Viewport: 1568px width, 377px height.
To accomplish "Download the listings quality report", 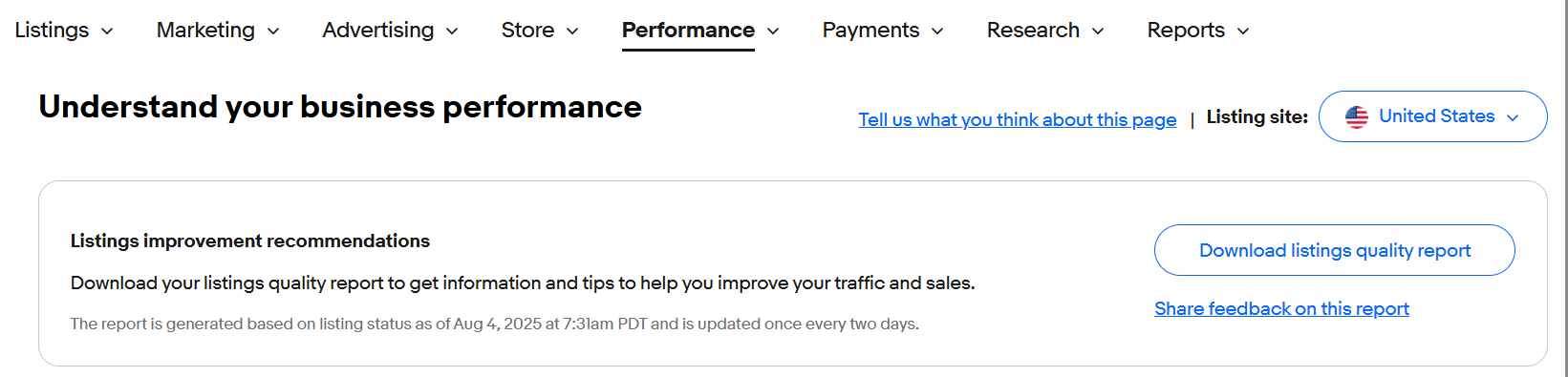I will 1334,250.
